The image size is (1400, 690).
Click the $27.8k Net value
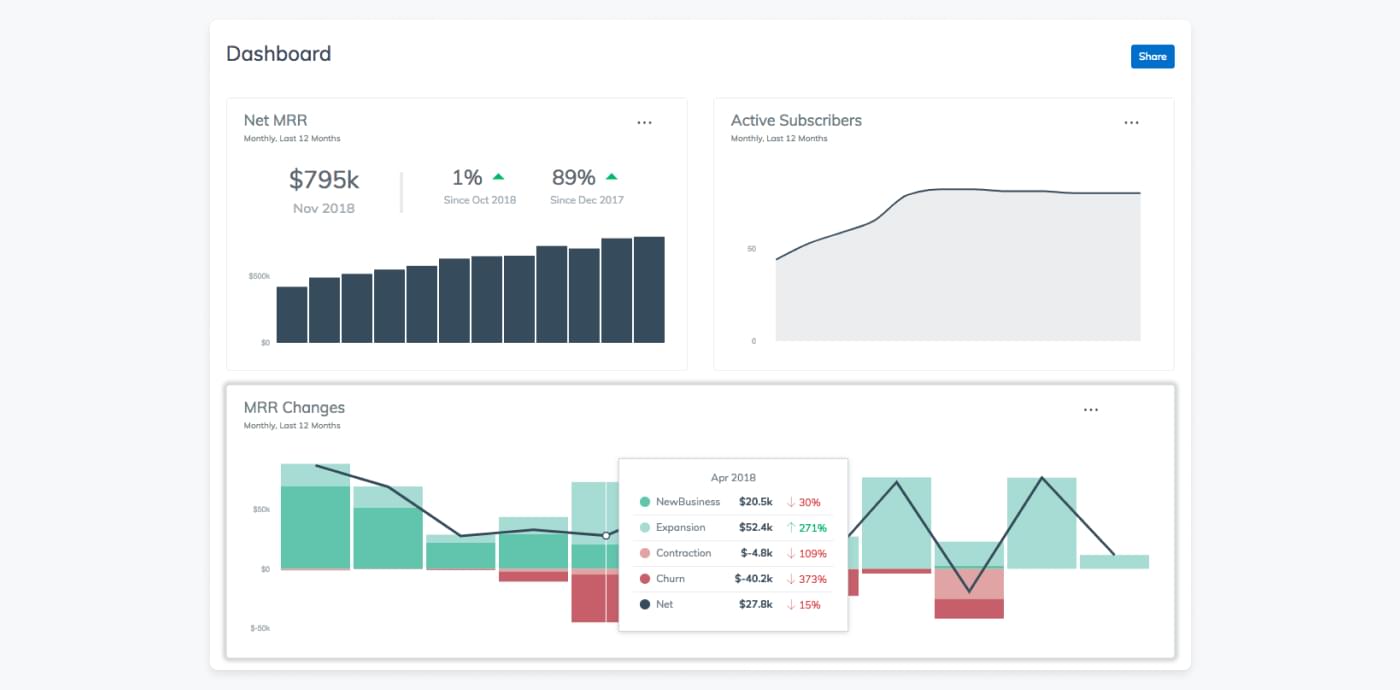click(x=755, y=605)
